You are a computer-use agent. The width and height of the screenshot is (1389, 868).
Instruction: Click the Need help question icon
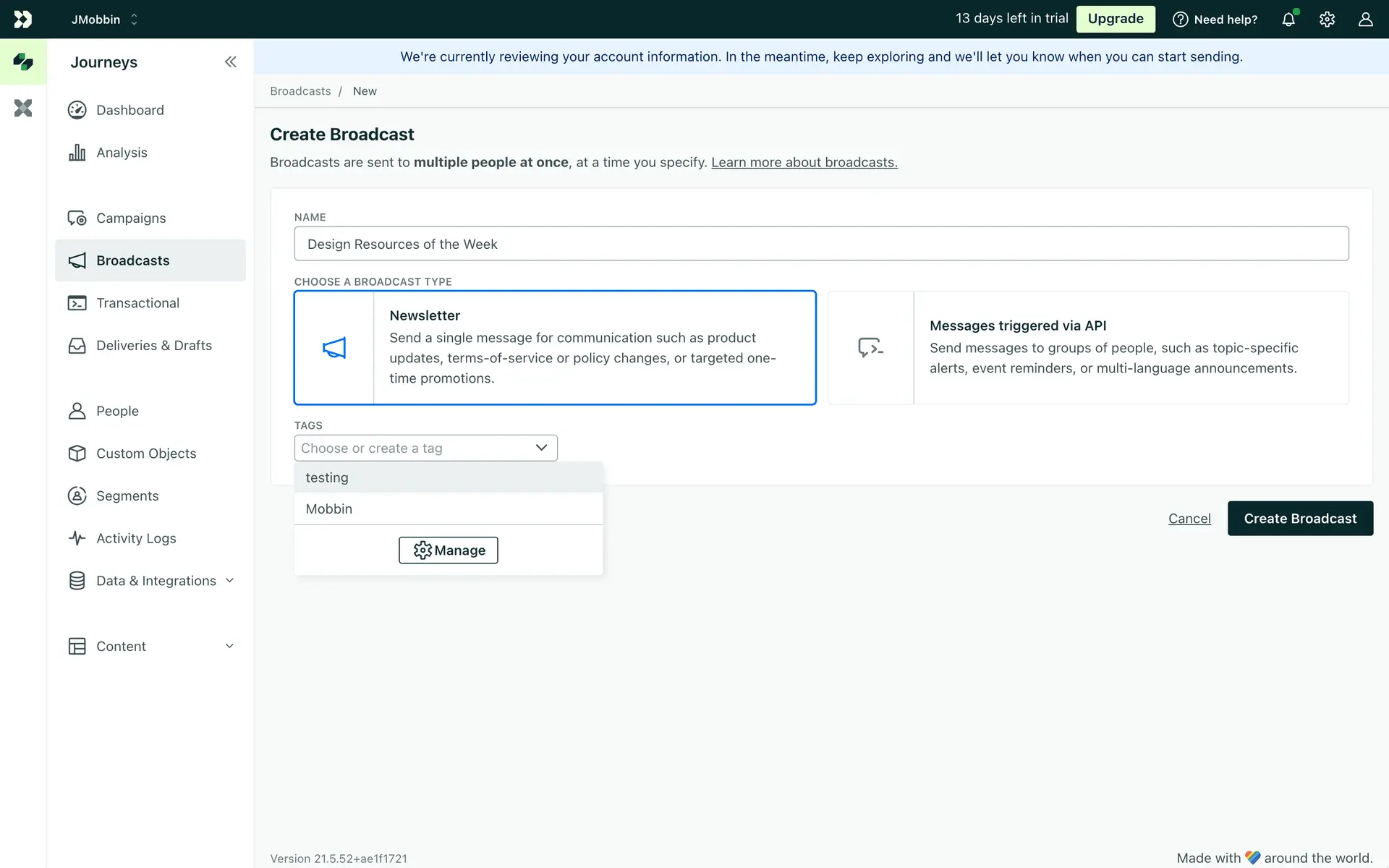pyautogui.click(x=1181, y=20)
